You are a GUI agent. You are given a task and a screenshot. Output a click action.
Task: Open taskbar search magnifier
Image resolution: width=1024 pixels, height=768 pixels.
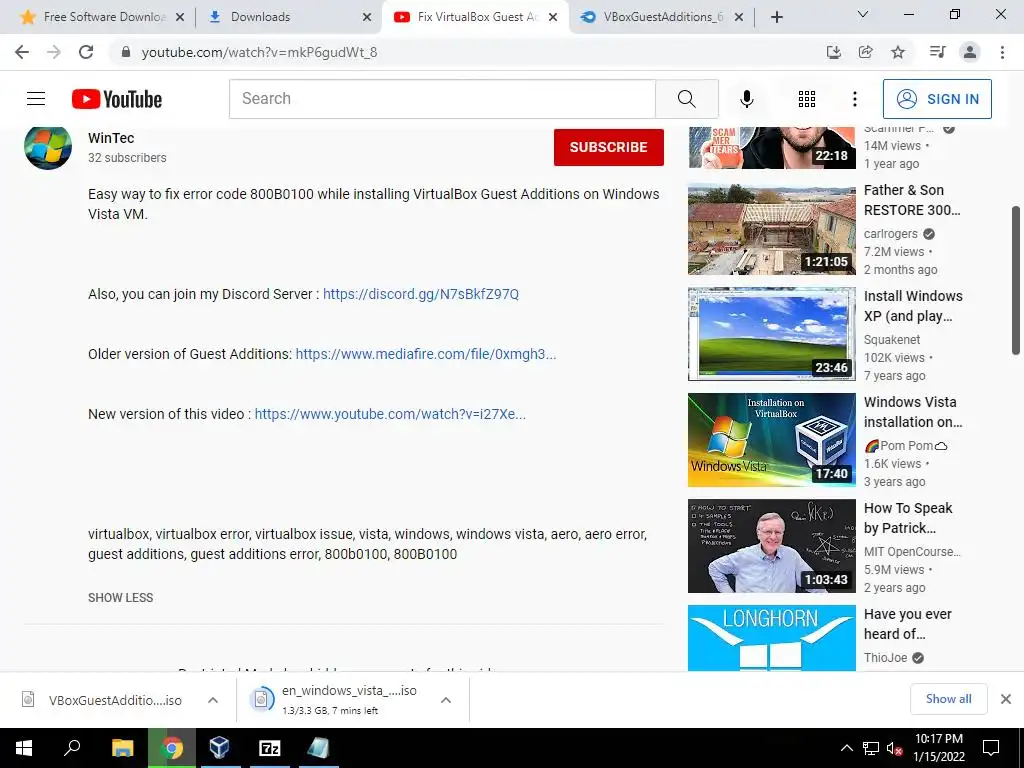pyautogui.click(x=72, y=748)
